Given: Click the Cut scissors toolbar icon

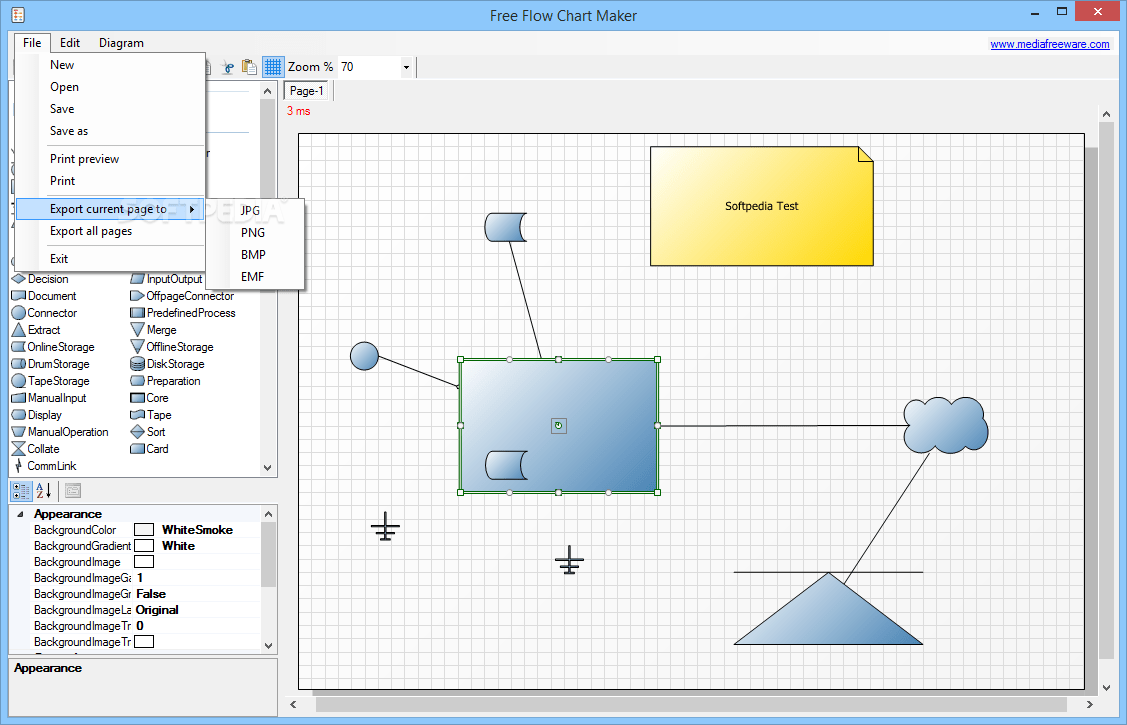Looking at the screenshot, I should (227, 66).
